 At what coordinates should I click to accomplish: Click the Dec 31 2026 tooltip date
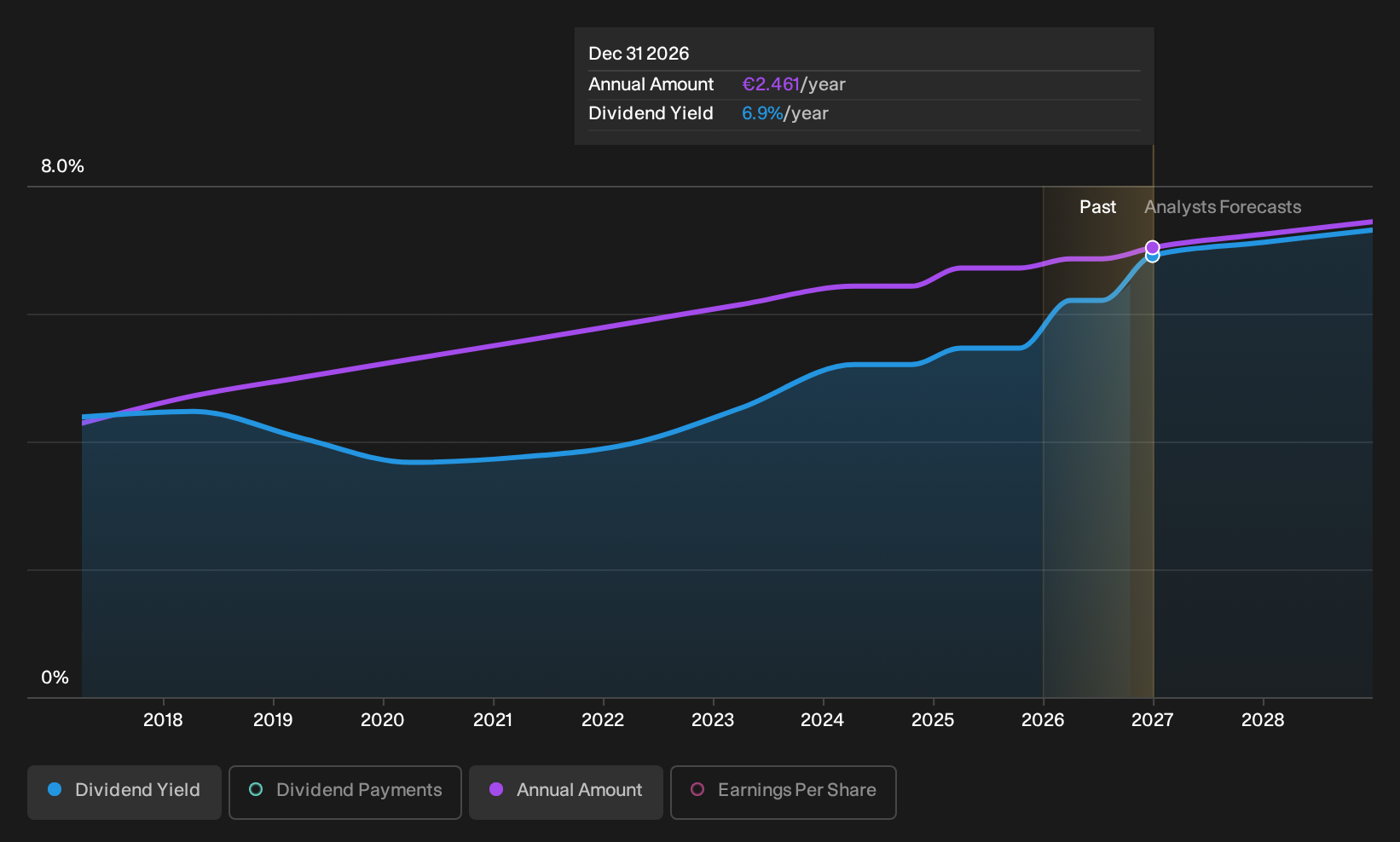click(639, 54)
